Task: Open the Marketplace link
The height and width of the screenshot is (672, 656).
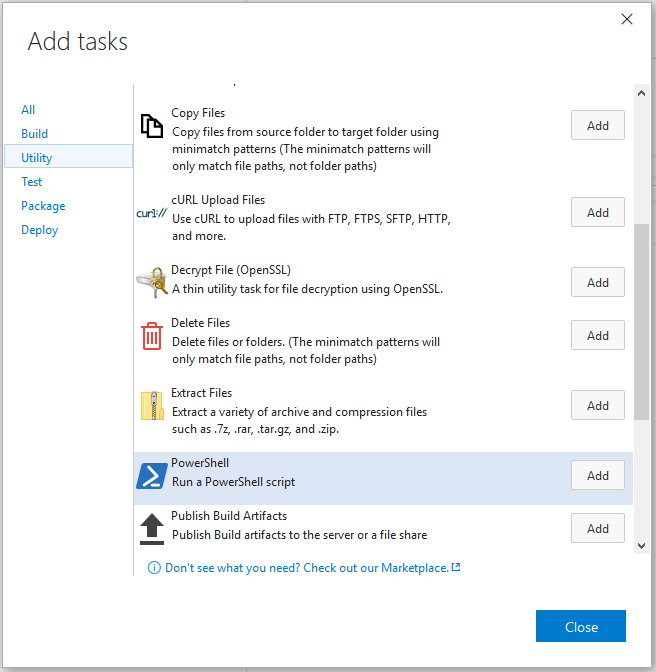Action: [x=312, y=568]
